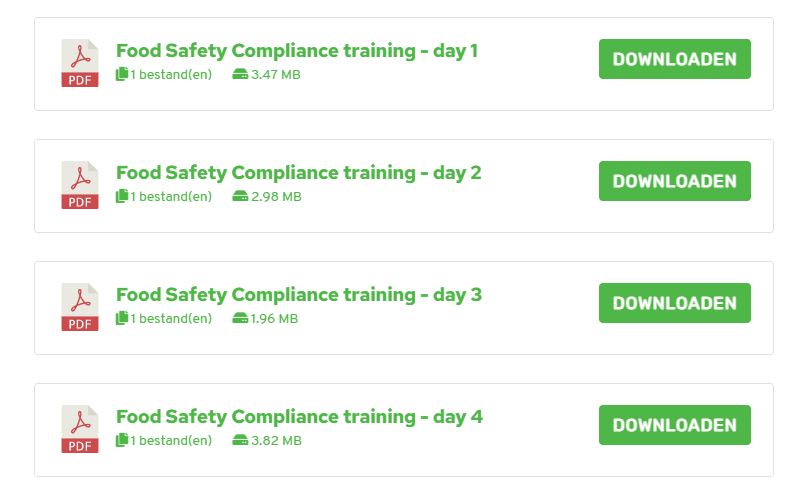This screenshot has width=805, height=495.
Task: Click the file count icon under day 4
Action: pyautogui.click(x=122, y=440)
